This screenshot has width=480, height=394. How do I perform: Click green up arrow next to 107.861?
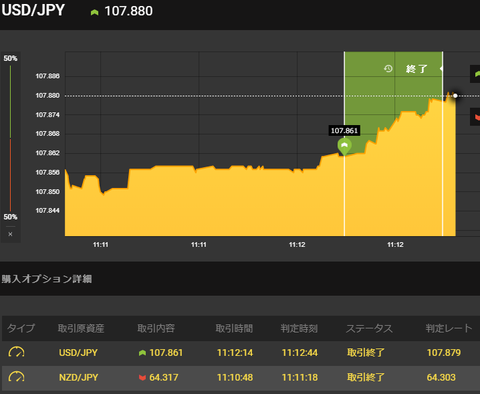142,353
